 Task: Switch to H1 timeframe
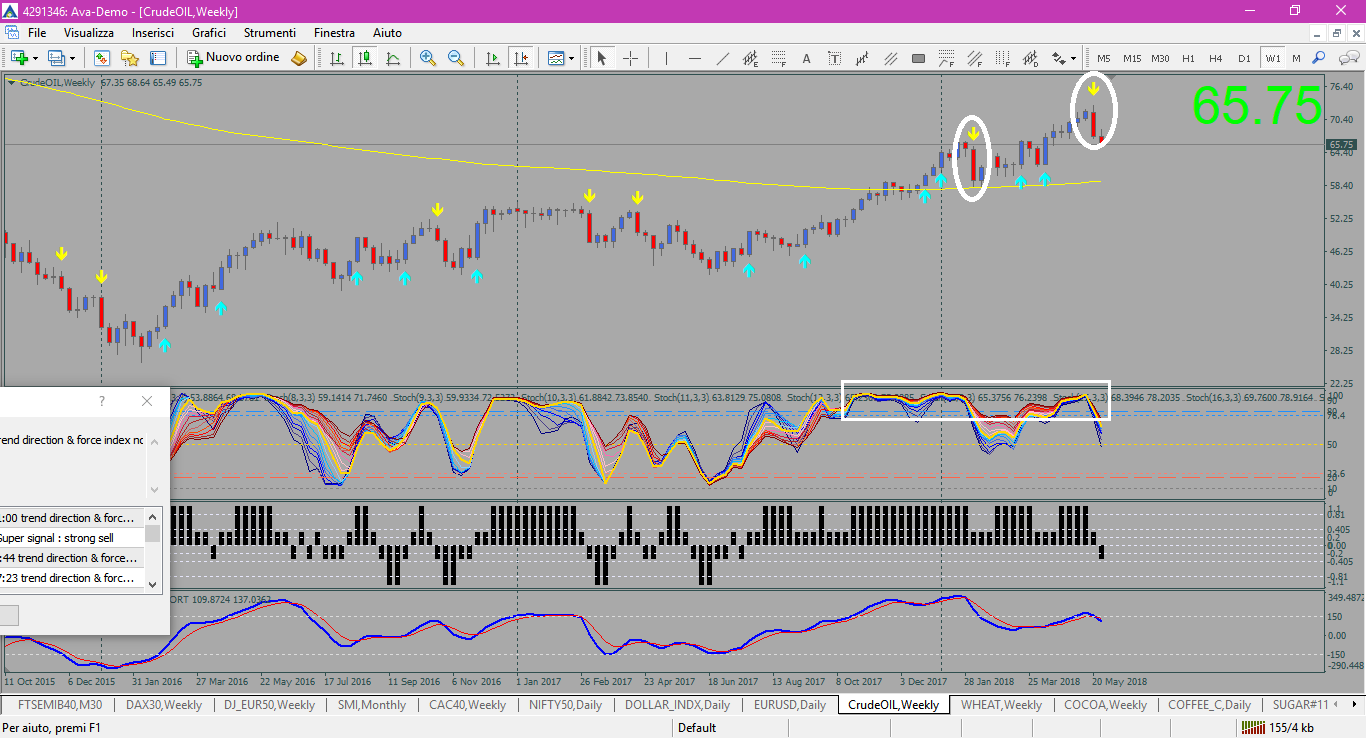pyautogui.click(x=1188, y=58)
